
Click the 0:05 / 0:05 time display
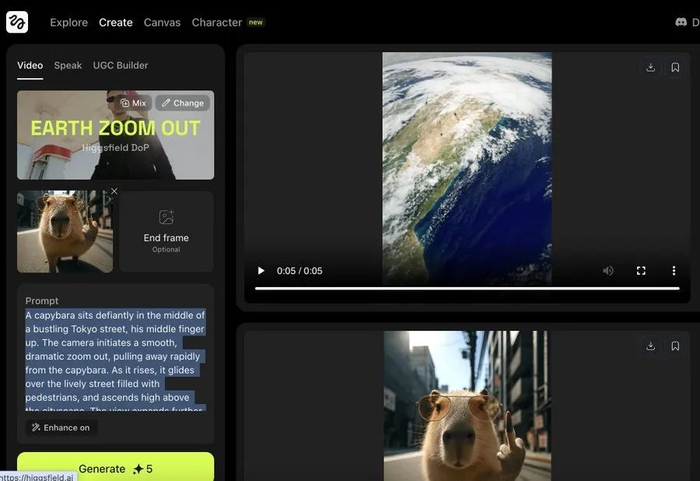coord(300,271)
